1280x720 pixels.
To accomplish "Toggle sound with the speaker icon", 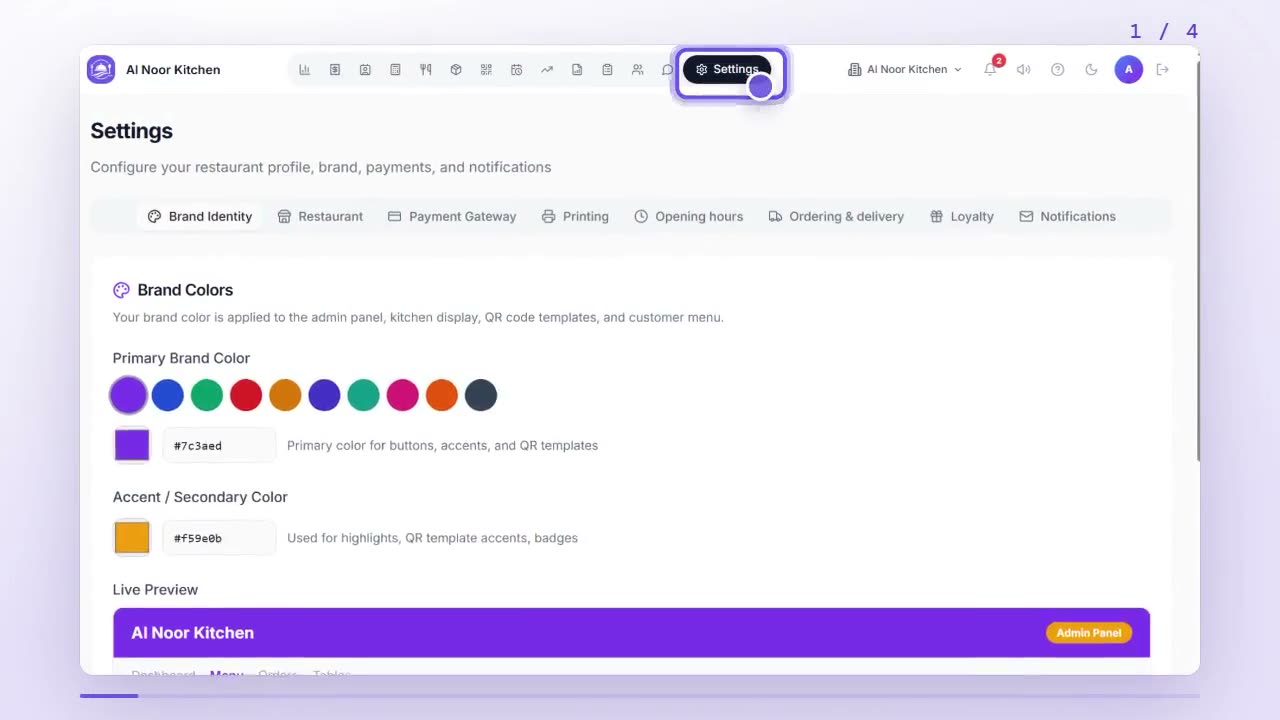I will 1023,70.
